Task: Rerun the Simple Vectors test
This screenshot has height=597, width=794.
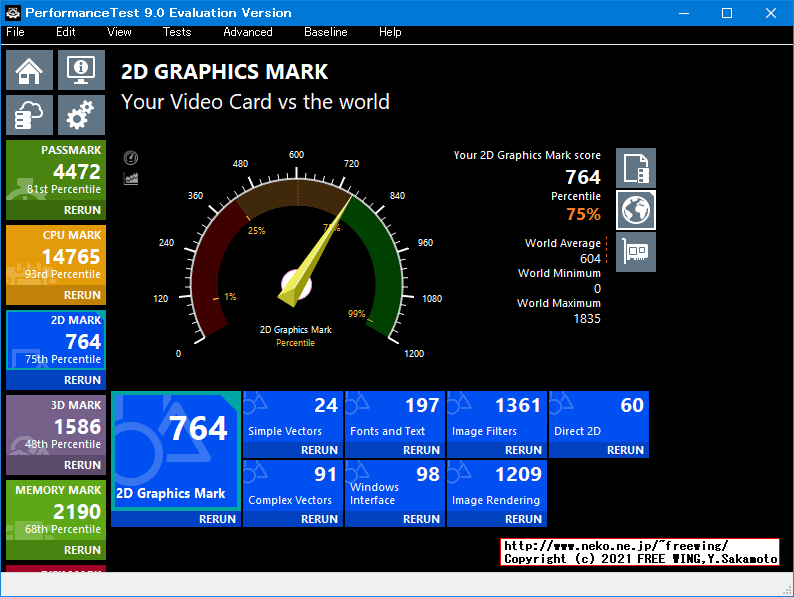Action: pyautogui.click(x=319, y=450)
